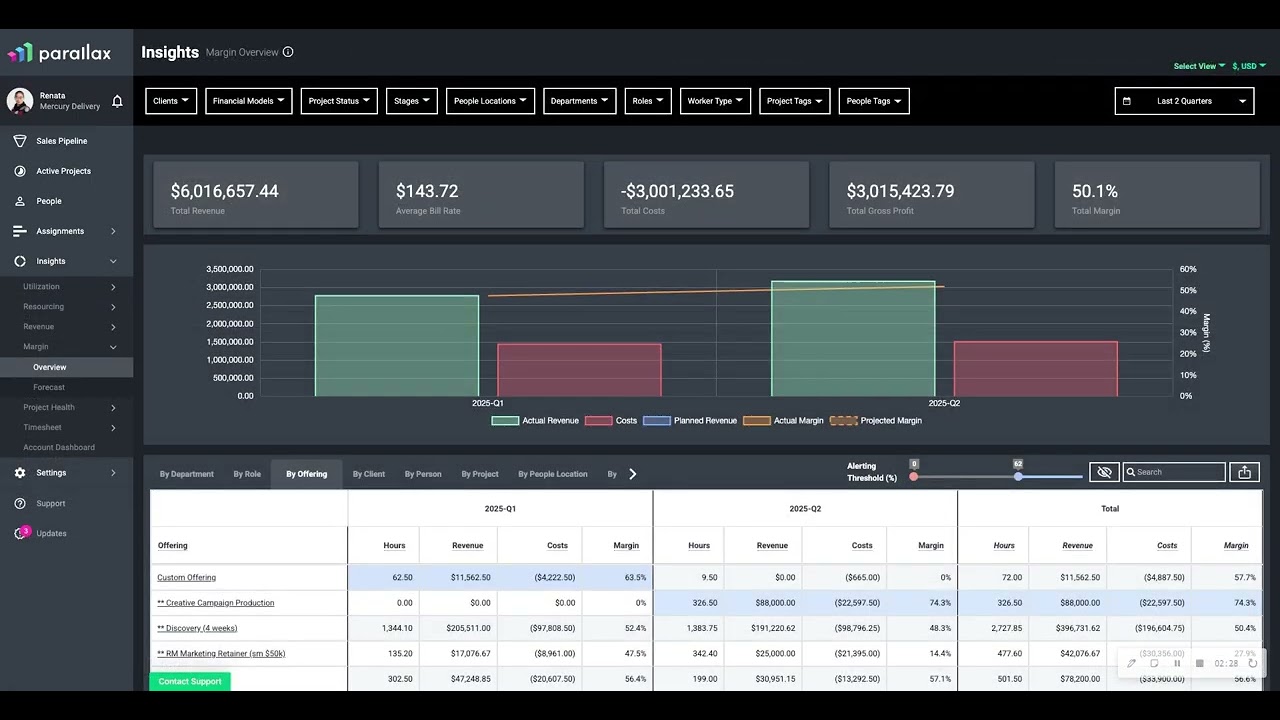The width and height of the screenshot is (1280, 720).
Task: Open the People Tags filter dropdown
Action: [x=874, y=101]
